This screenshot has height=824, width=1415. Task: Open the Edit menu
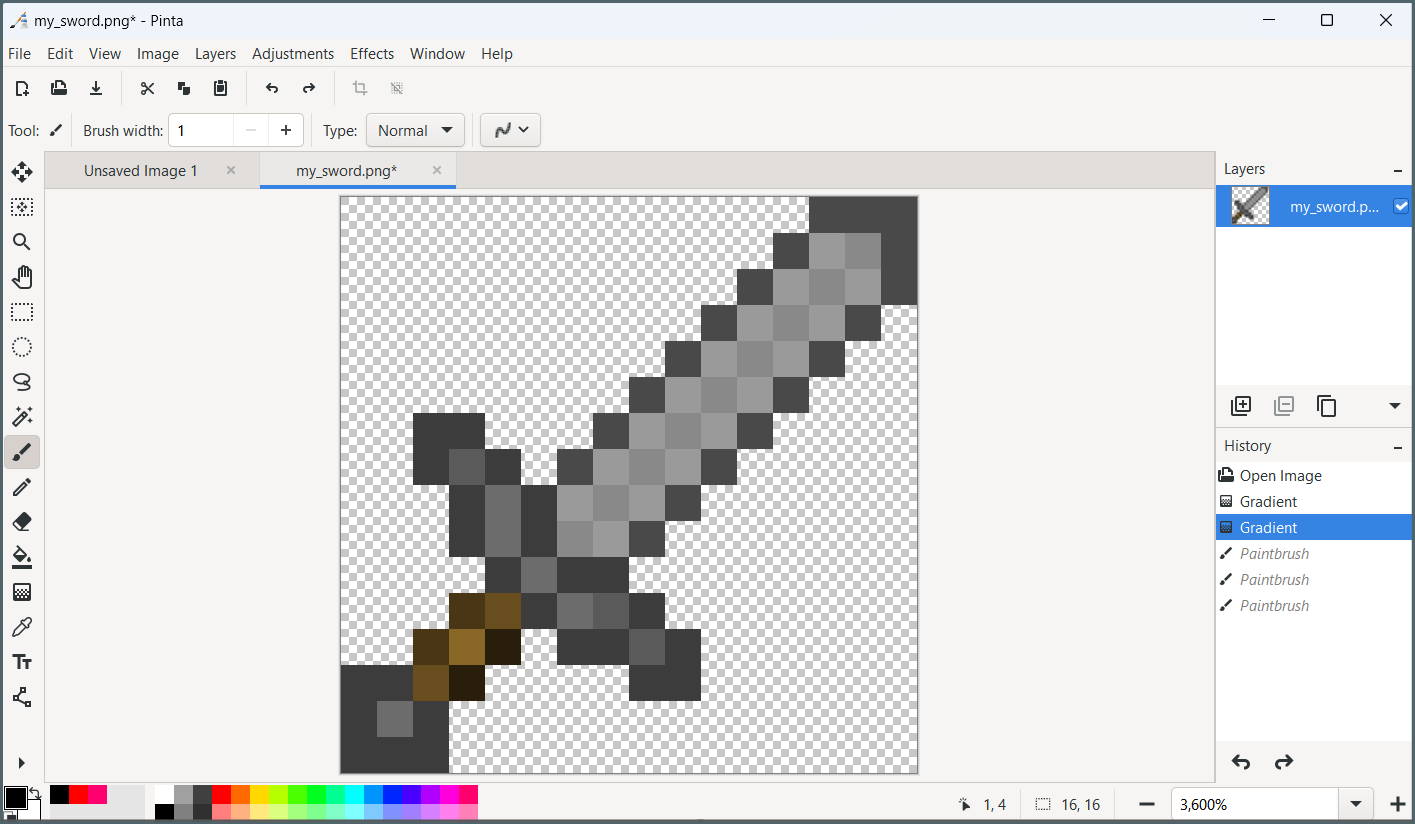point(60,54)
